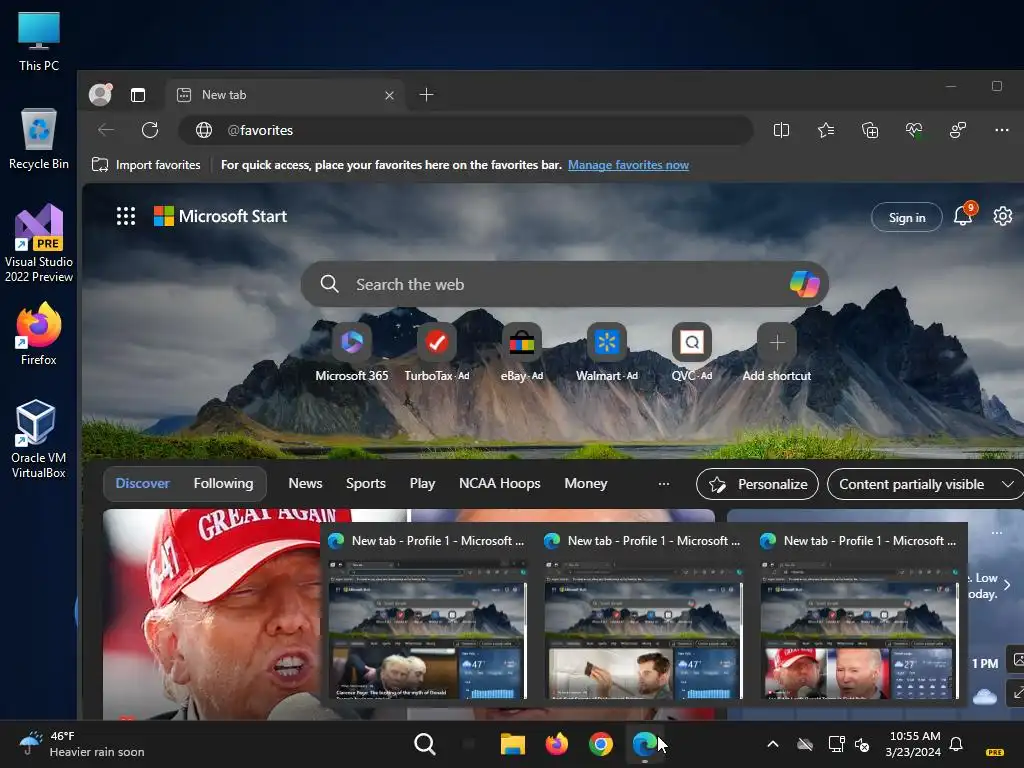Image resolution: width=1024 pixels, height=768 pixels.
Task: Open the tab actions menu icon
Action: point(138,95)
